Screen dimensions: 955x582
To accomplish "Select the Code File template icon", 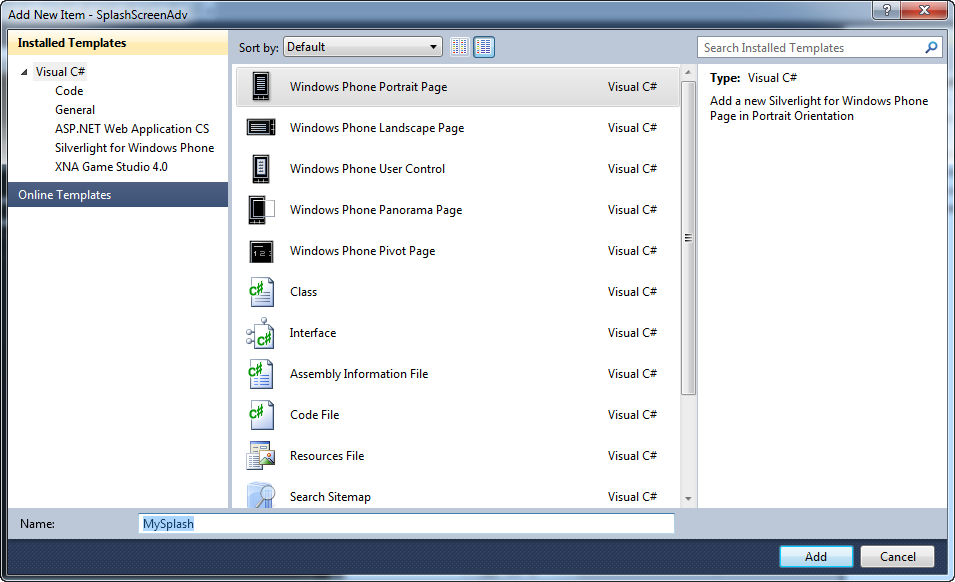I will coord(261,415).
